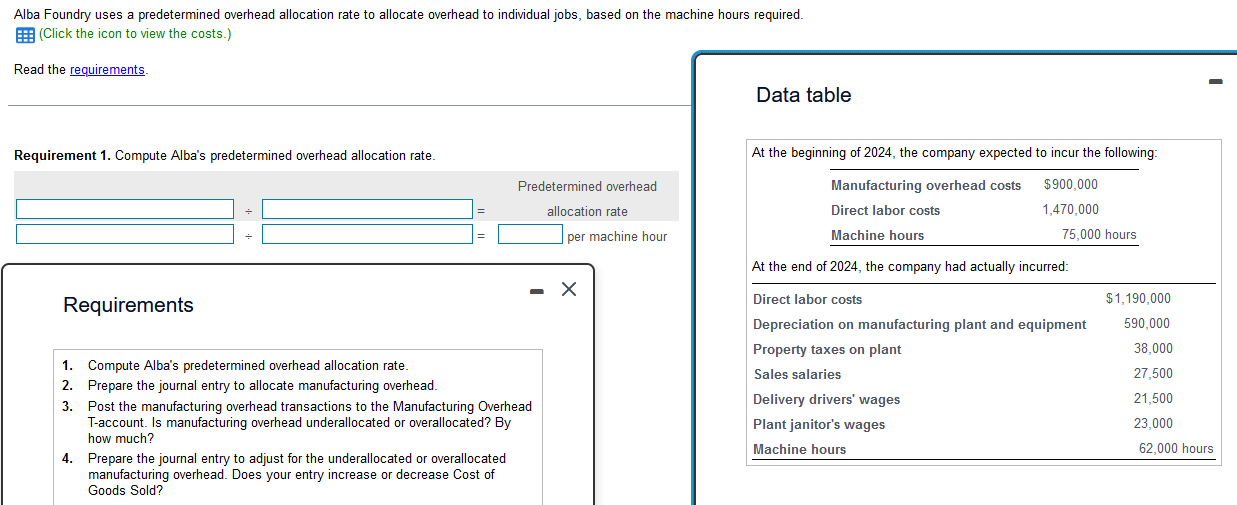This screenshot has width=1237, height=505.
Task: Close the Requirements popup with X
Action: 569,290
